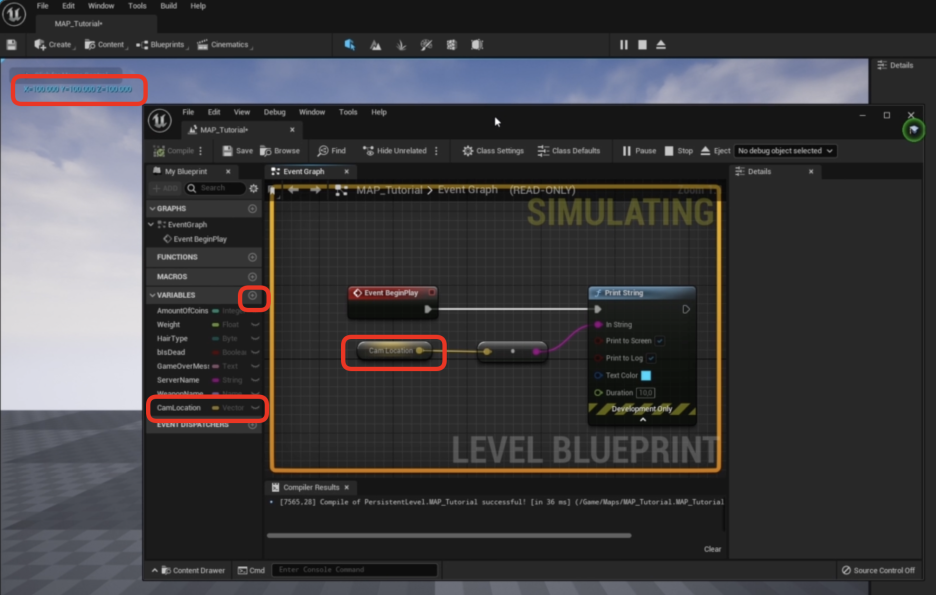Toggle eye visibility for HairType variable
Image resolution: width=936 pixels, height=595 pixels.
[x=255, y=338]
